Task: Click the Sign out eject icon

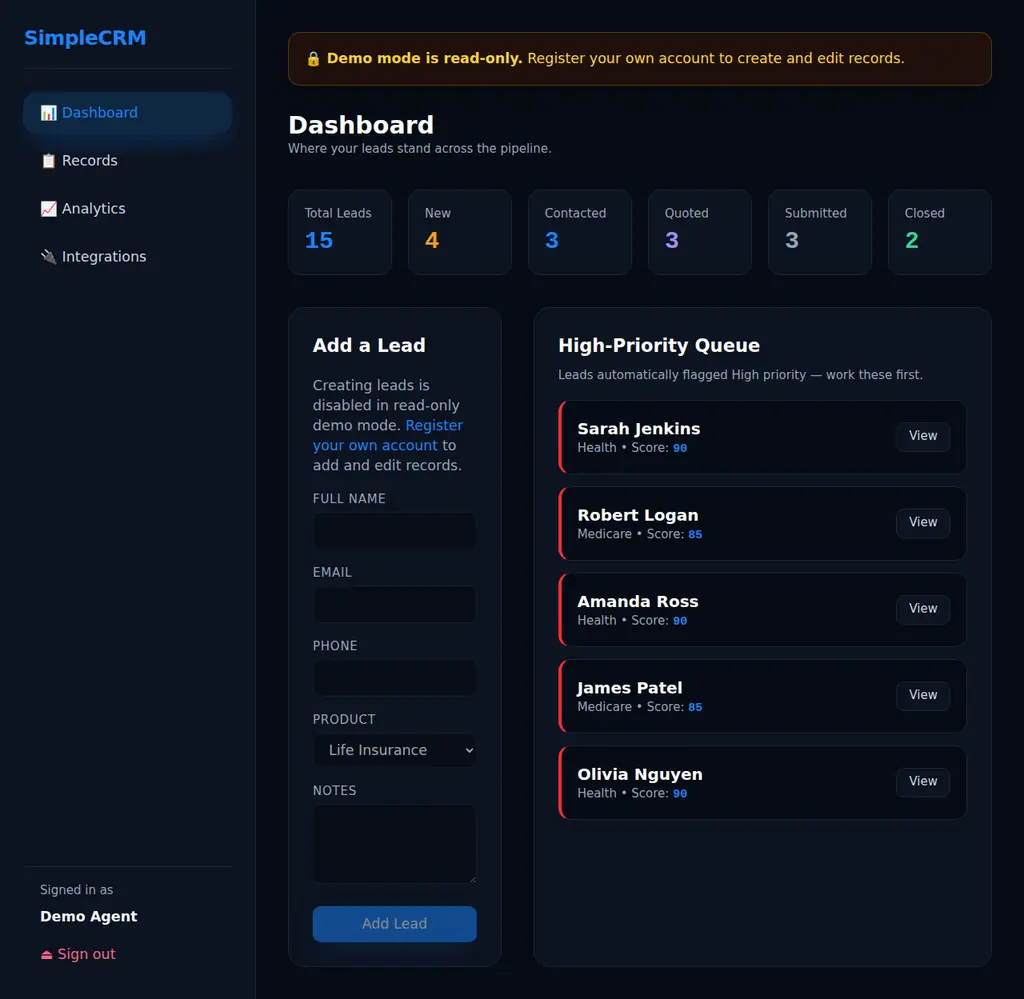Action: (46, 955)
